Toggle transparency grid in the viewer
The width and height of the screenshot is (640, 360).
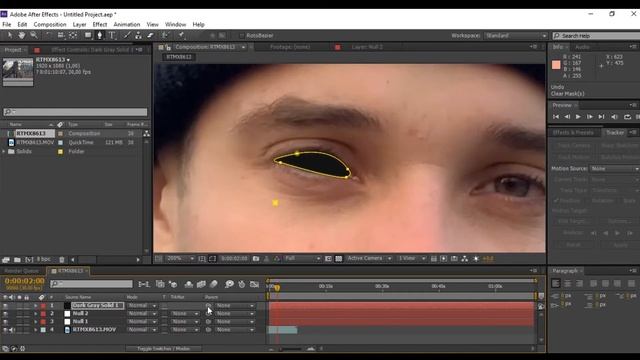[x=338, y=258]
